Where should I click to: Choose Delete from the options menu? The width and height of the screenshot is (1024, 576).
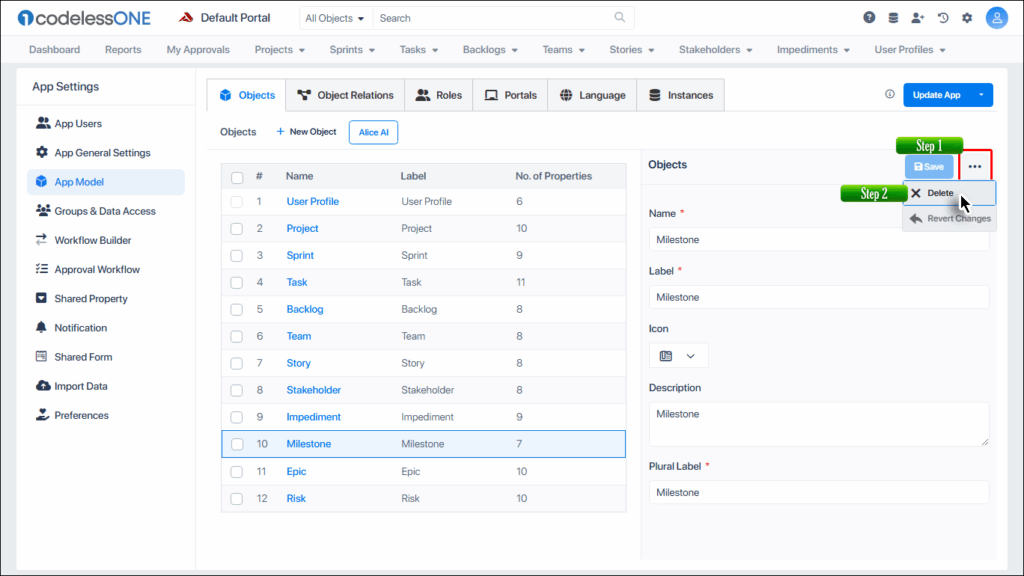[940, 193]
